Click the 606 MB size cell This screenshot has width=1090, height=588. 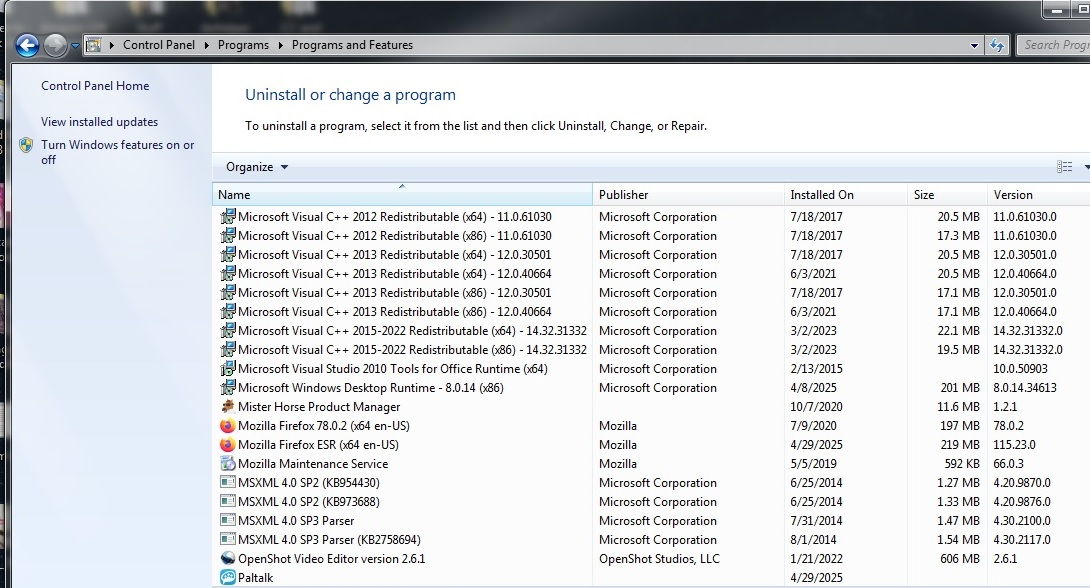click(960, 559)
